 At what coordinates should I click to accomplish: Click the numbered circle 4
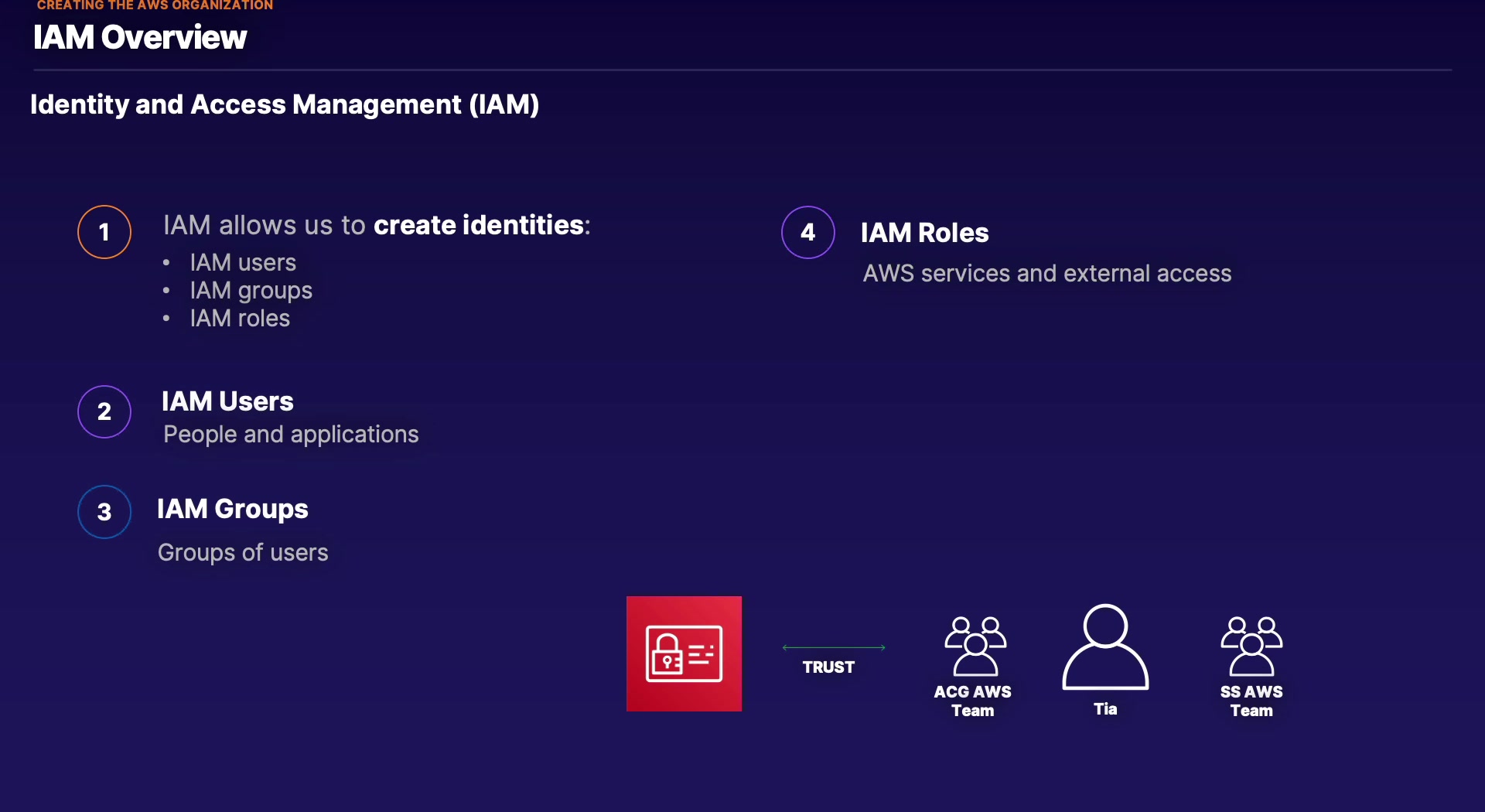(x=808, y=232)
